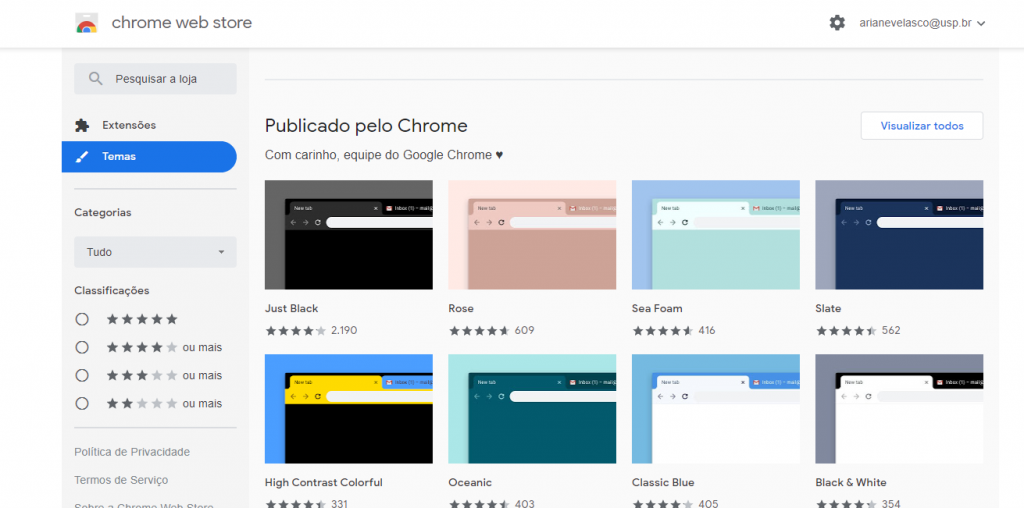
Task: Click the Slate title text
Action: [x=828, y=308]
